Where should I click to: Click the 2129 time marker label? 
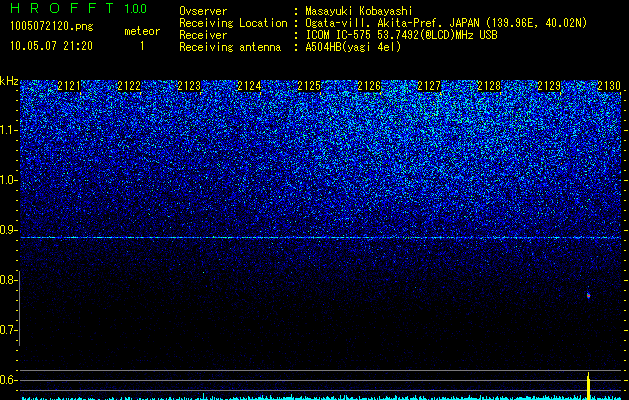click(549, 86)
